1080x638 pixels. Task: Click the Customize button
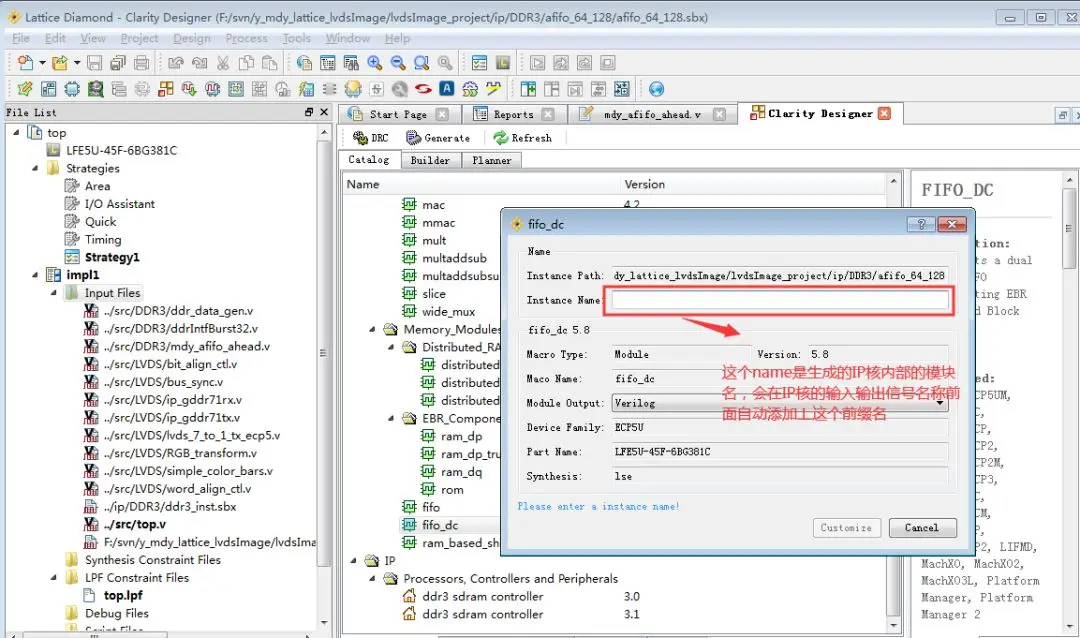(x=846, y=528)
